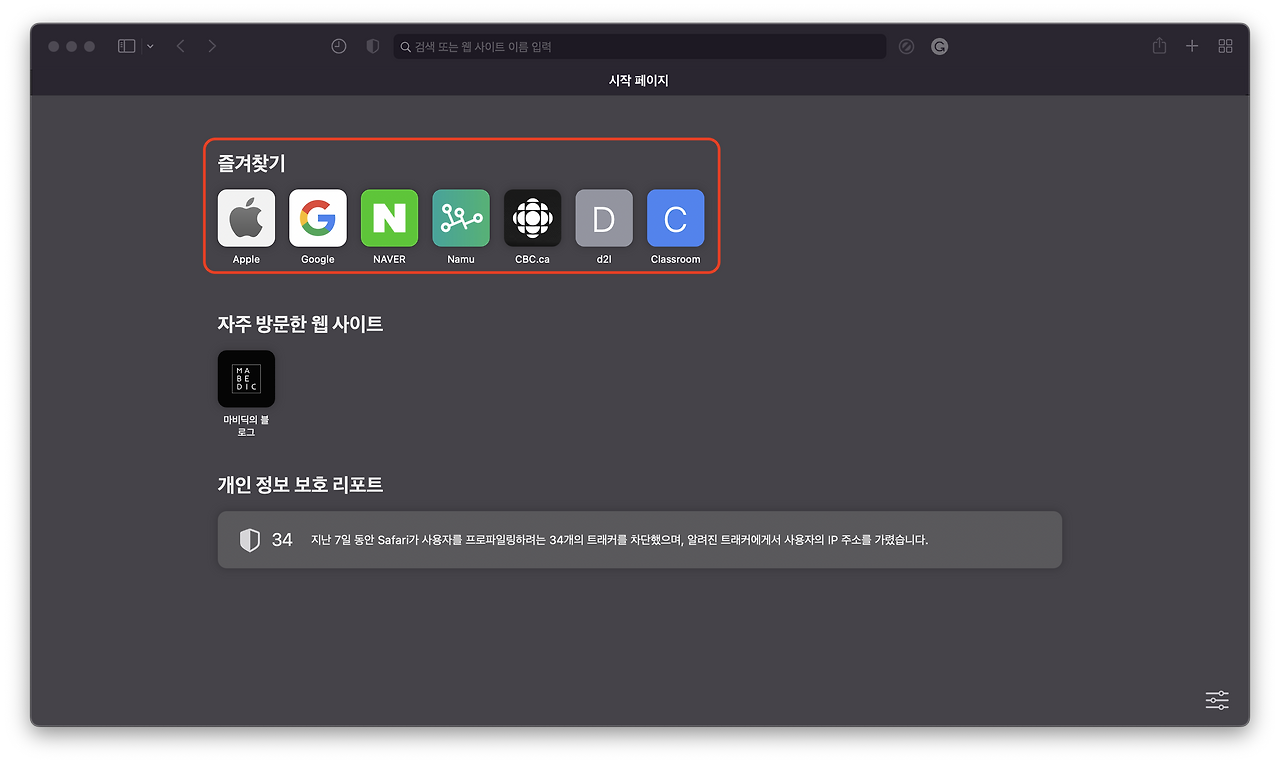Open the content blocker icon near search field
Screen dimensions: 1280x764
pos(907,46)
